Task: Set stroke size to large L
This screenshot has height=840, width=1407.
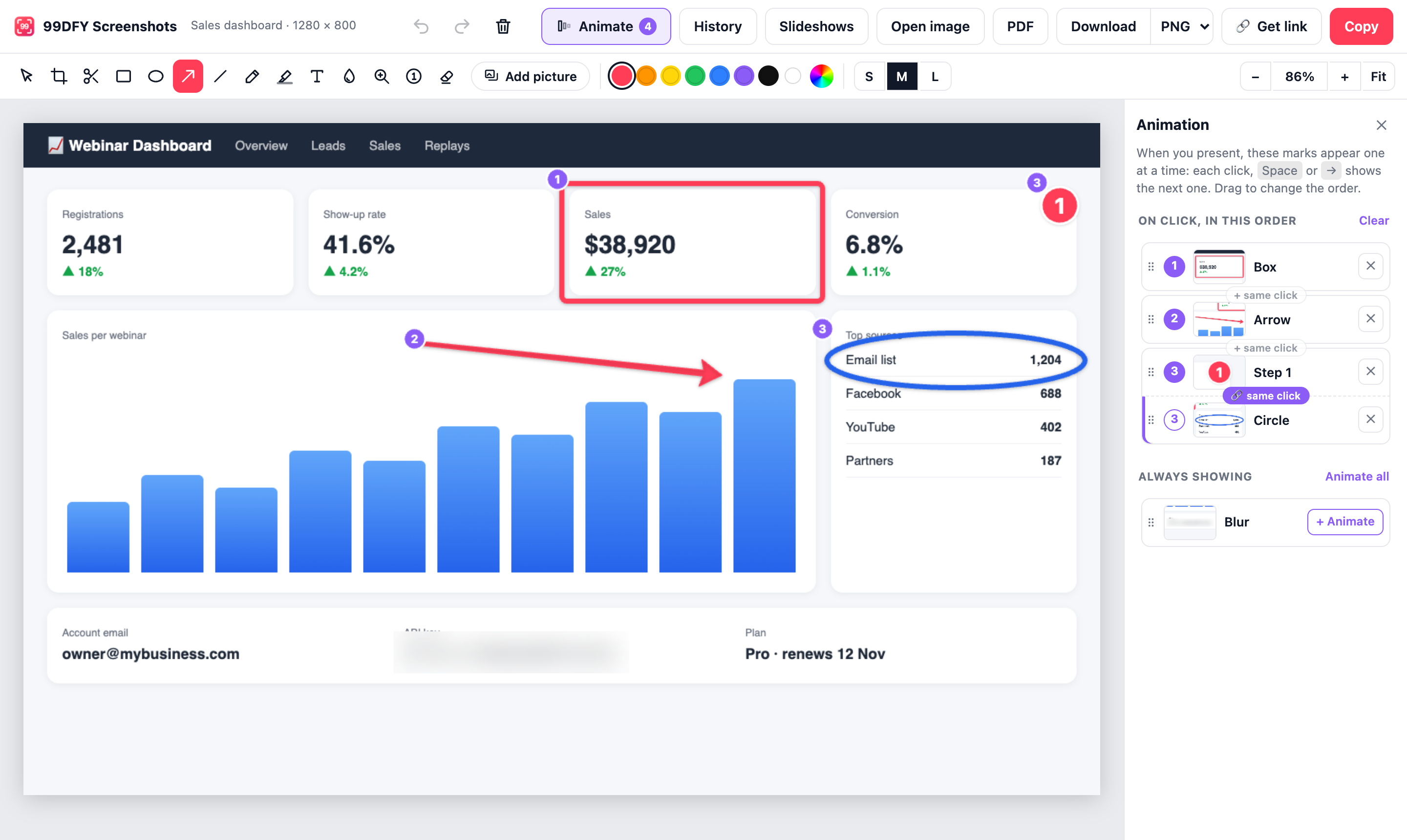Action: coord(935,76)
